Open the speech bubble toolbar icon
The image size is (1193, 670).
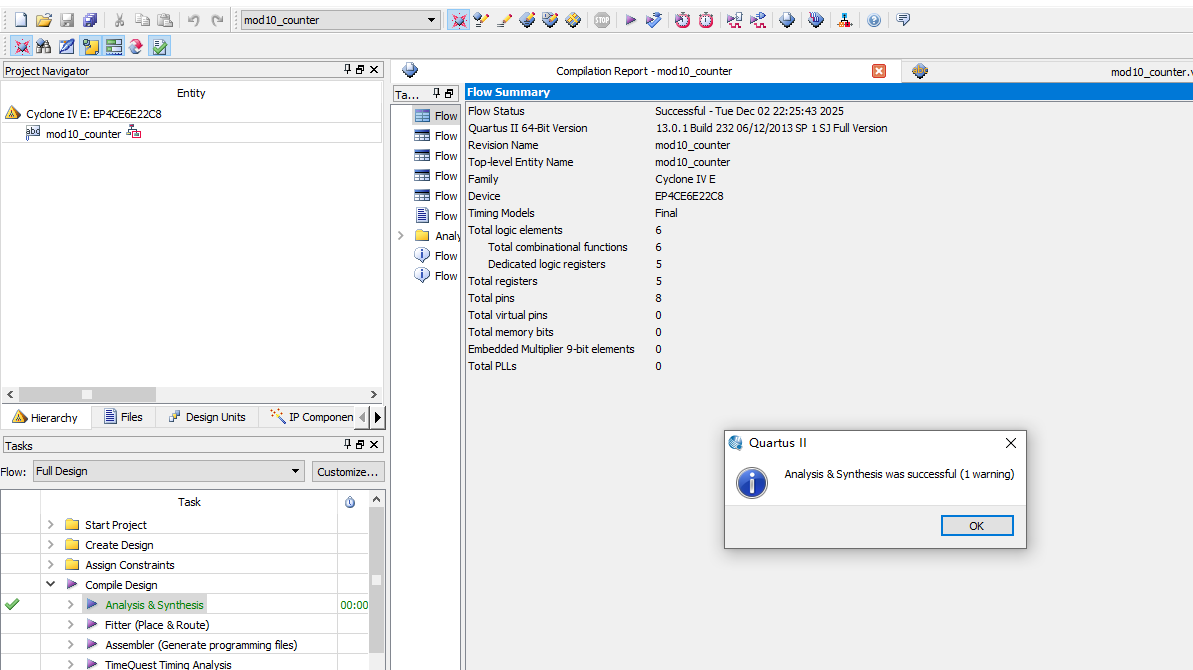click(903, 20)
